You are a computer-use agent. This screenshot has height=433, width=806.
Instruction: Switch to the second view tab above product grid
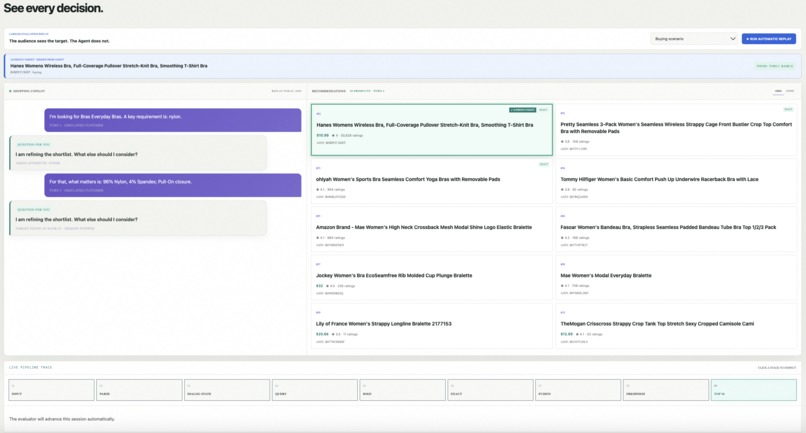[x=790, y=91]
